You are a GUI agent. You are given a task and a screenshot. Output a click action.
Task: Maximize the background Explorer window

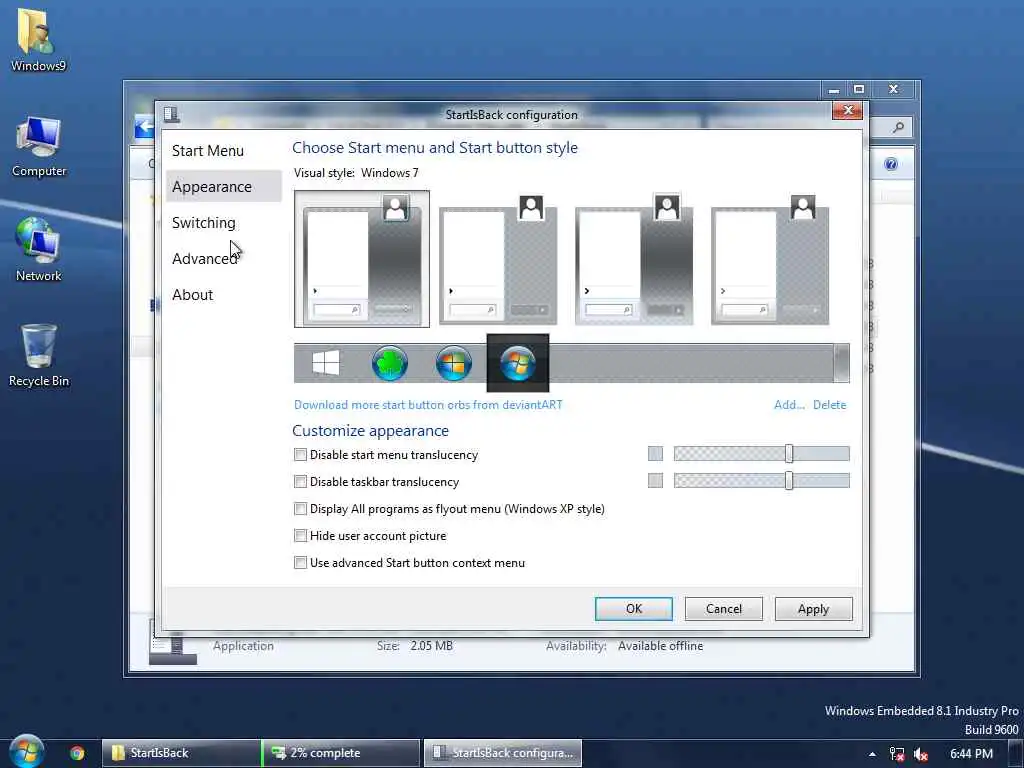(859, 89)
